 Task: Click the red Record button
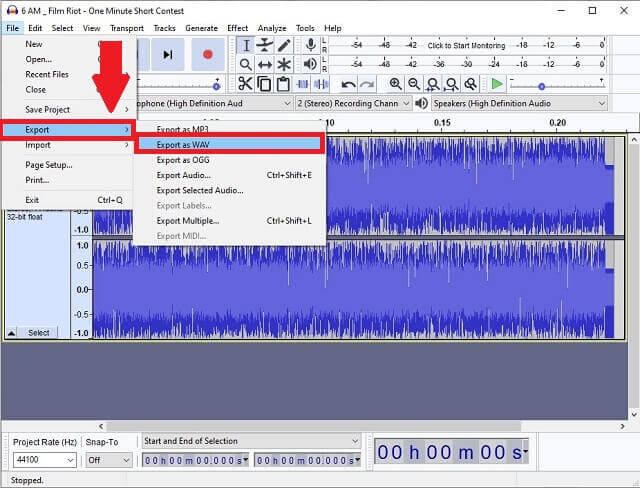tap(208, 55)
